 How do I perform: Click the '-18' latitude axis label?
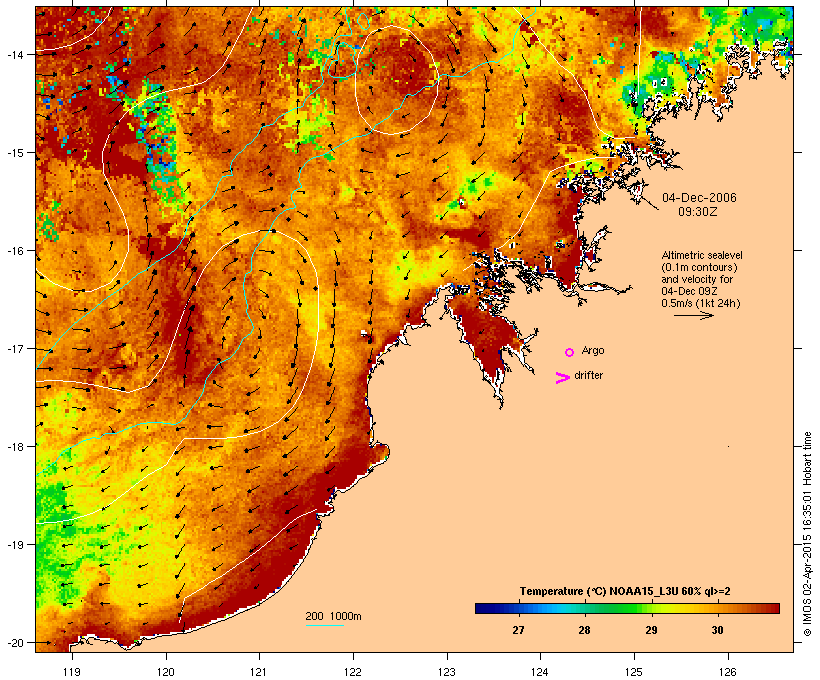coord(14,447)
